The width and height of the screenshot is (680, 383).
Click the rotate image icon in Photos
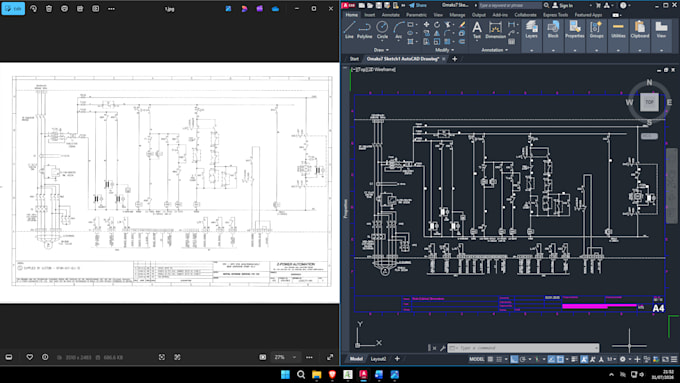pyautogui.click(x=33, y=9)
